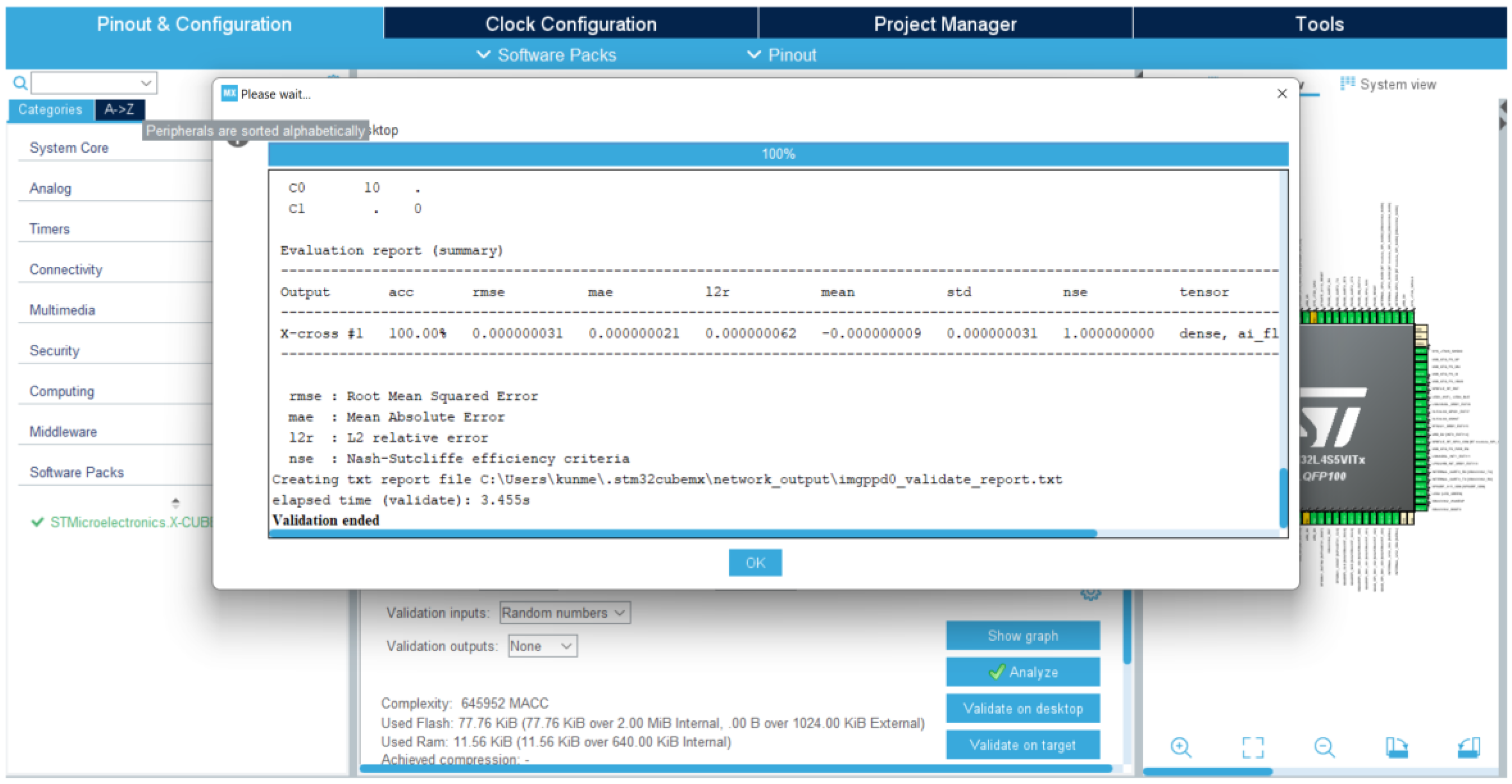The width and height of the screenshot is (1512, 784).
Task: Click the settings gear above Show graph
Action: point(1090,594)
